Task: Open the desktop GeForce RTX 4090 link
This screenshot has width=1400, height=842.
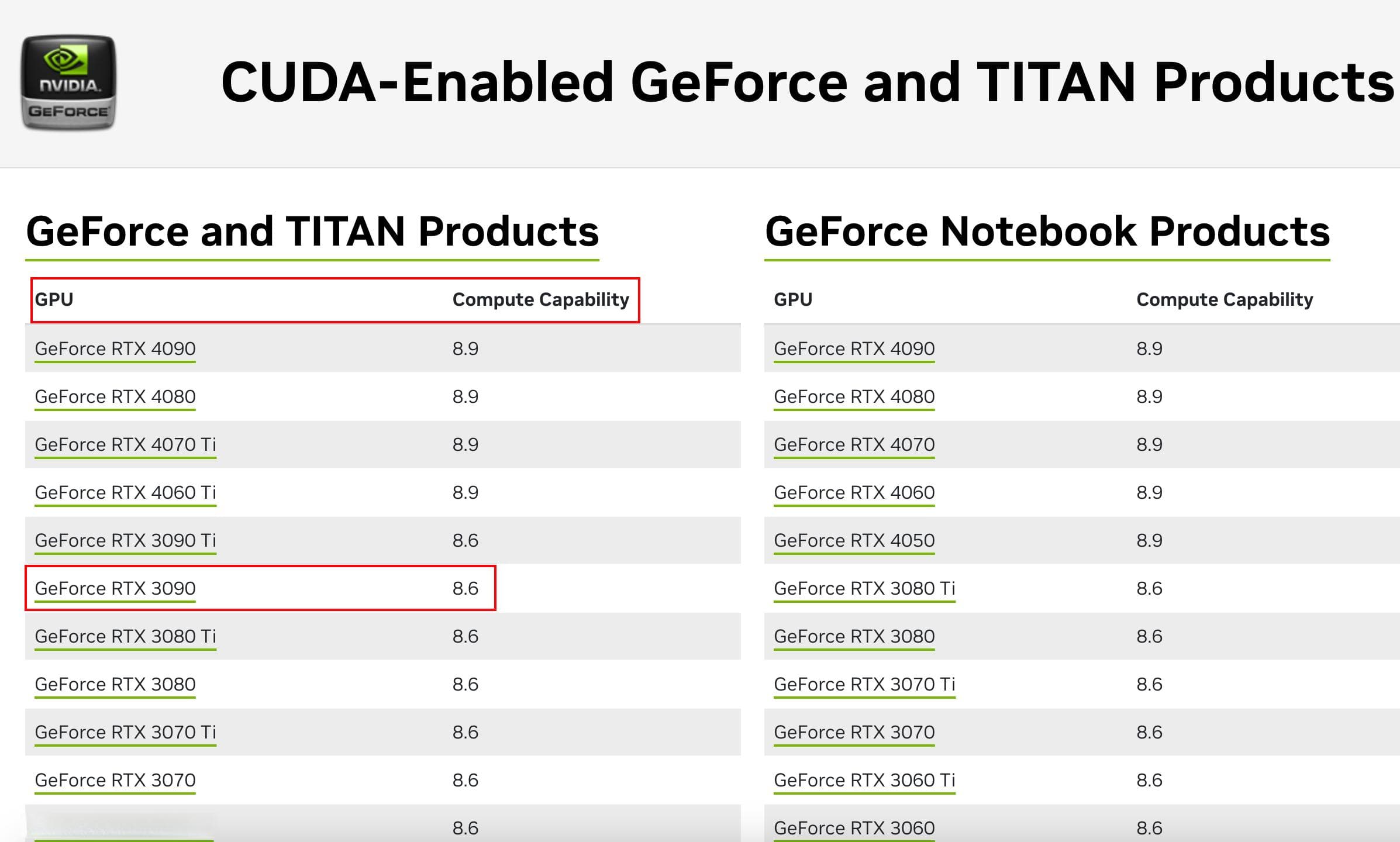Action: click(115, 348)
